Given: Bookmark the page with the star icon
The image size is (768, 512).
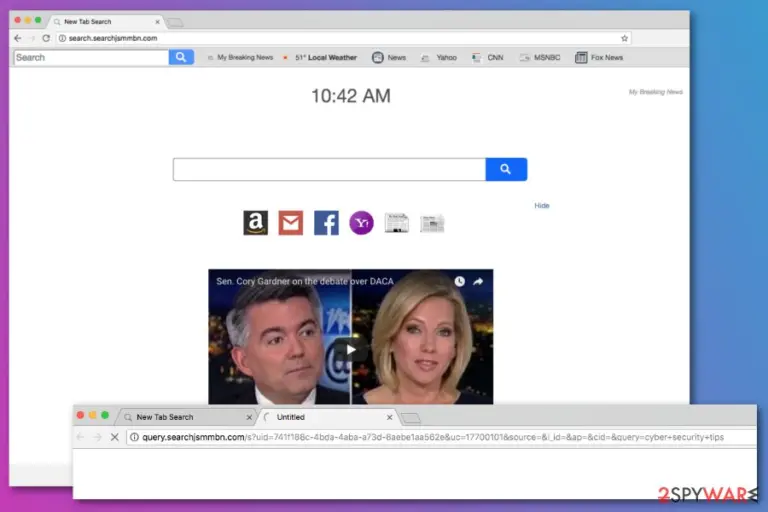Looking at the screenshot, I should pos(624,38).
